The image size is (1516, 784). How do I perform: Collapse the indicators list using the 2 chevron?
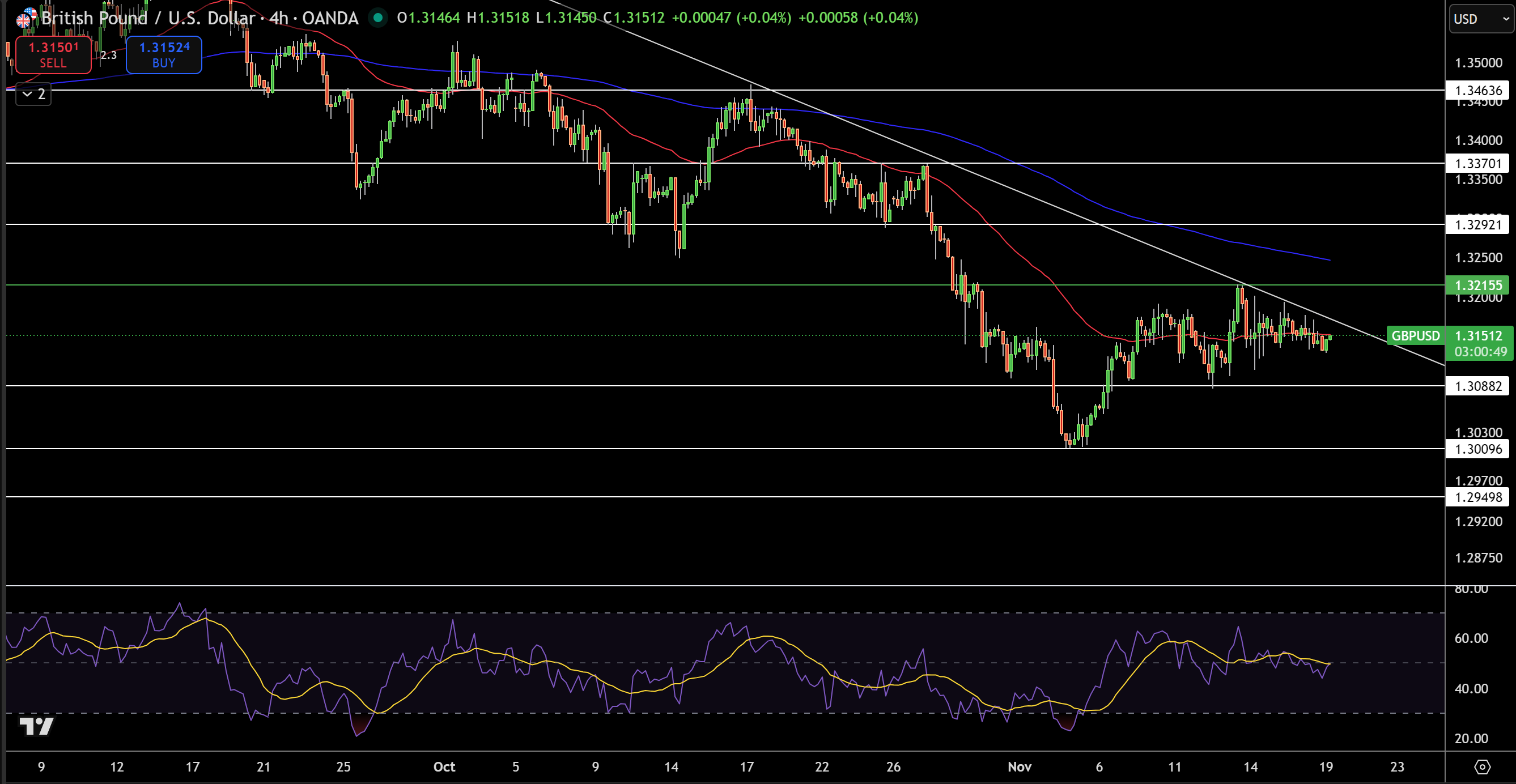pyautogui.click(x=32, y=94)
